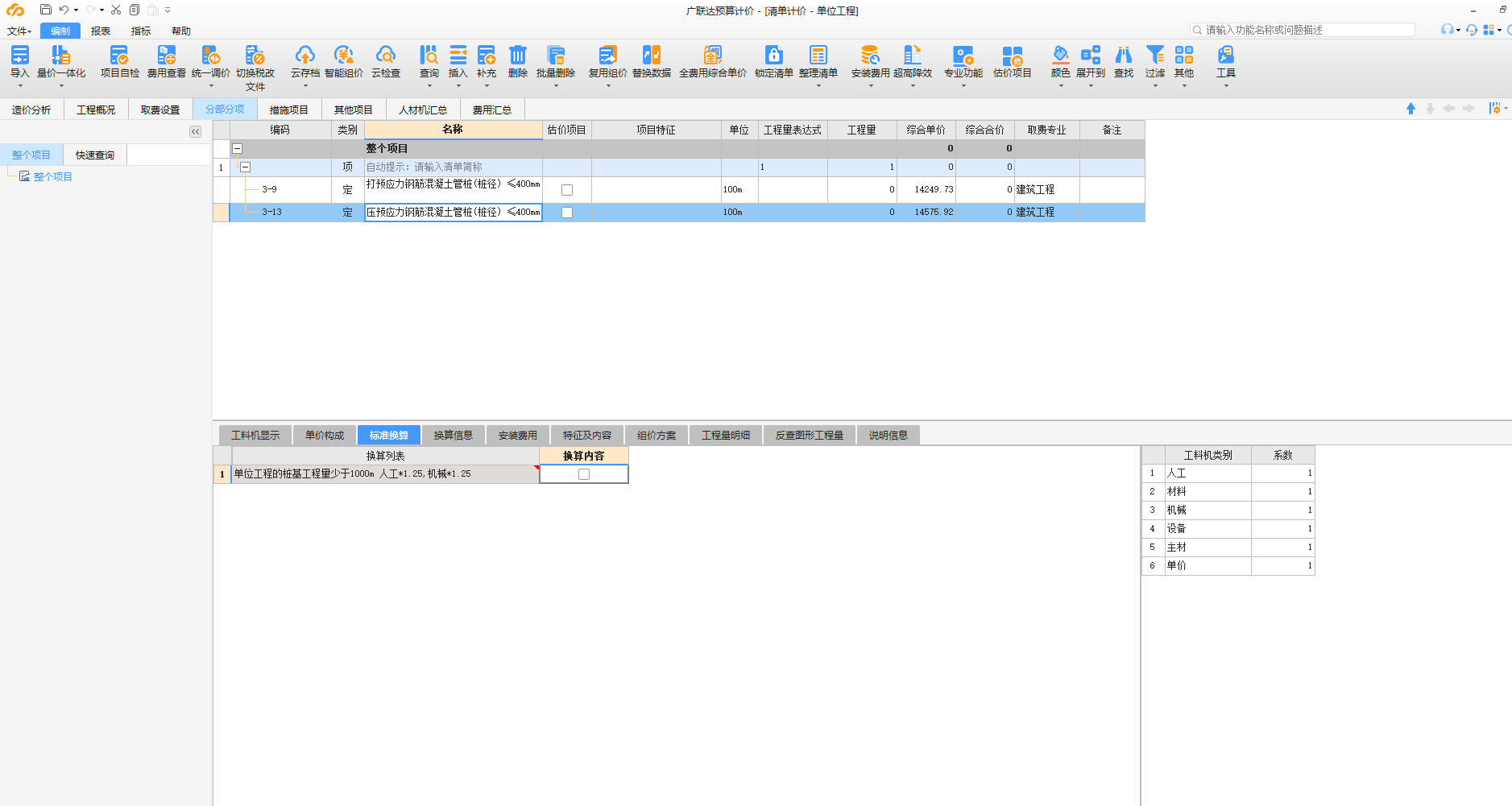This screenshot has height=806, width=1512.
Task: Switch to 措施项目 tab
Action: pyautogui.click(x=289, y=110)
